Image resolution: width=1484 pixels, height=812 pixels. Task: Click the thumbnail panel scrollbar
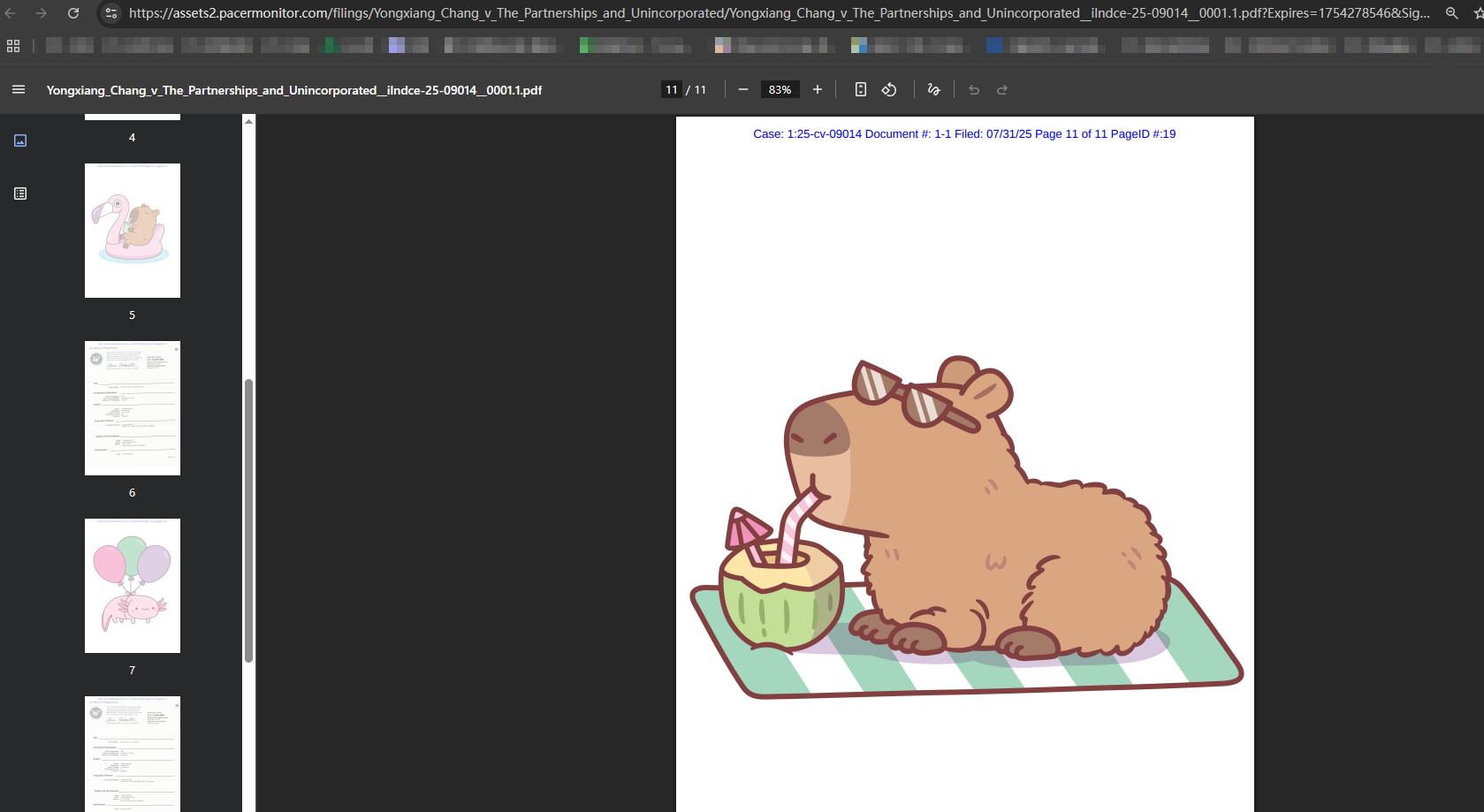click(248, 520)
